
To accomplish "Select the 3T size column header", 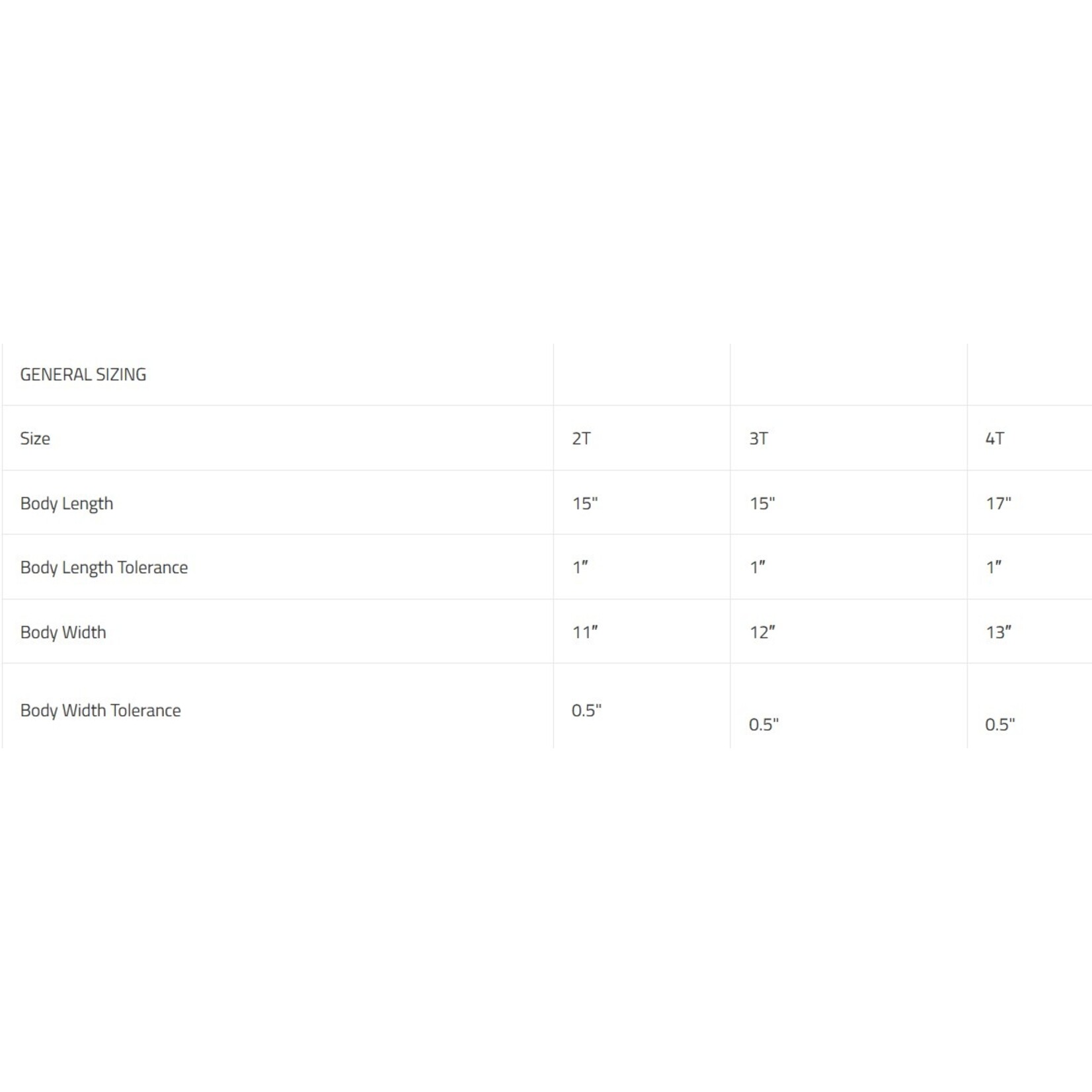I will [x=758, y=439].
